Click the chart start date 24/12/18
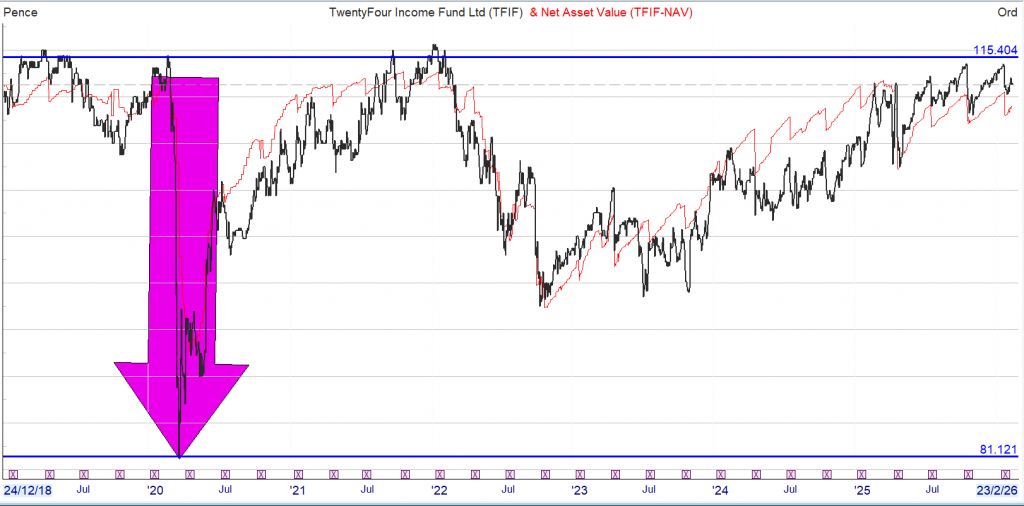The width and height of the screenshot is (1024, 506). click(x=29, y=490)
